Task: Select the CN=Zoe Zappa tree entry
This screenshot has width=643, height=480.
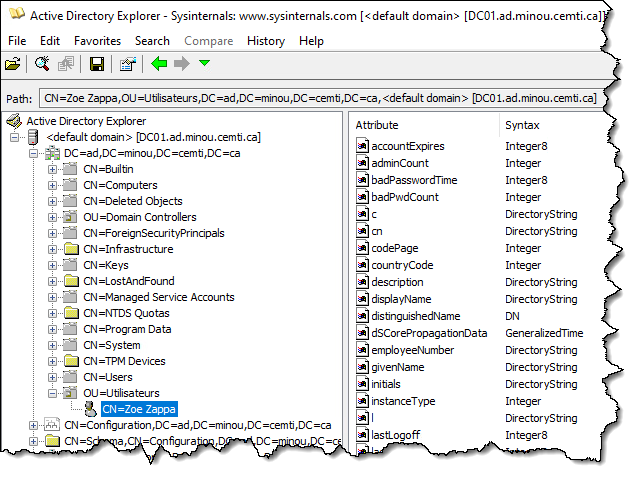Action: (139, 409)
